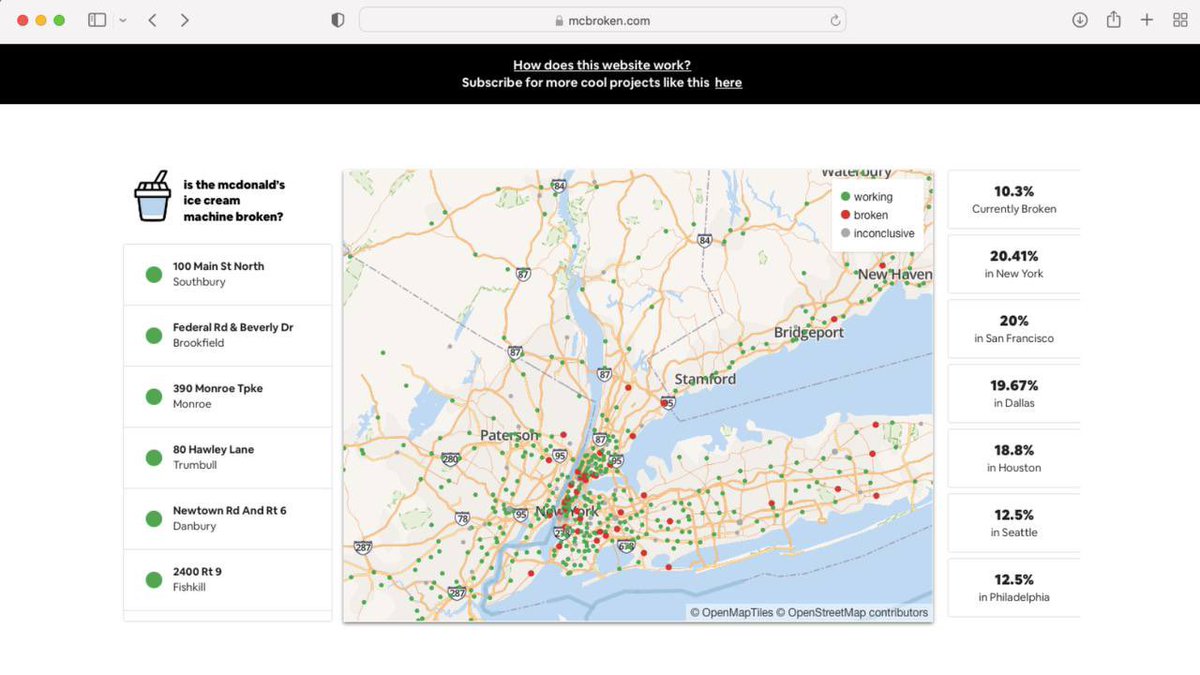Click the Paterson label on map

click(509, 435)
